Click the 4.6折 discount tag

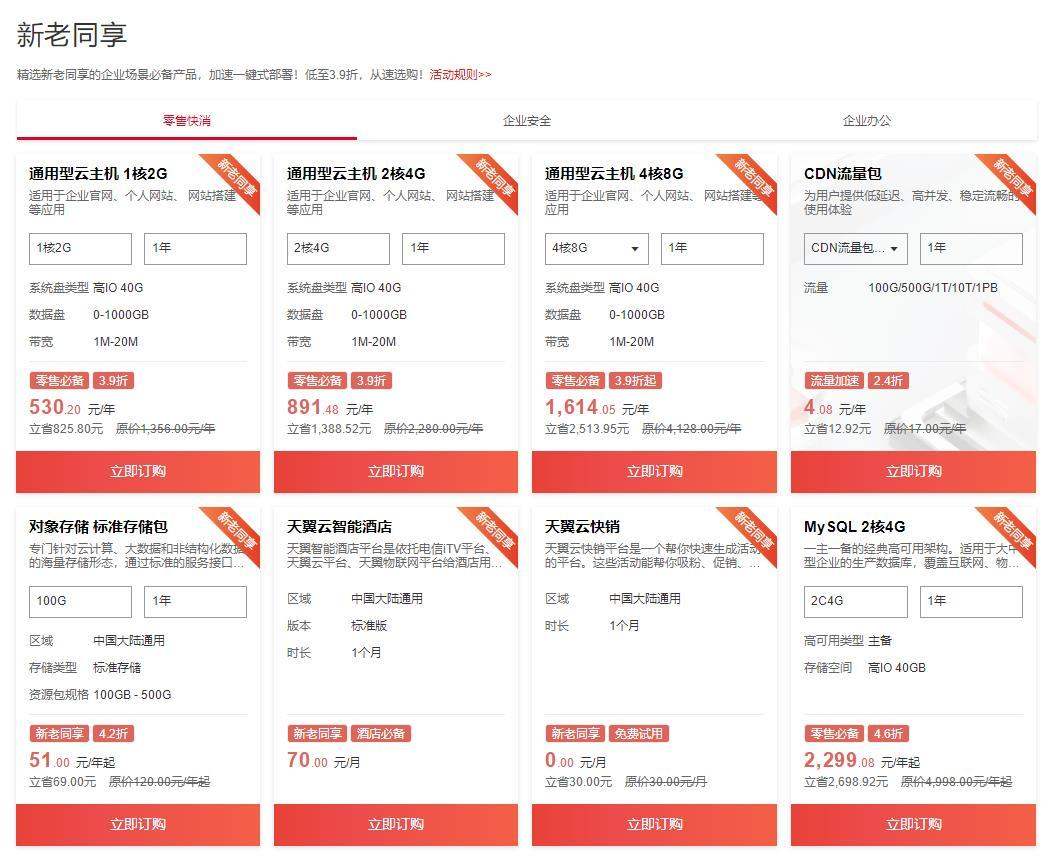pos(888,734)
